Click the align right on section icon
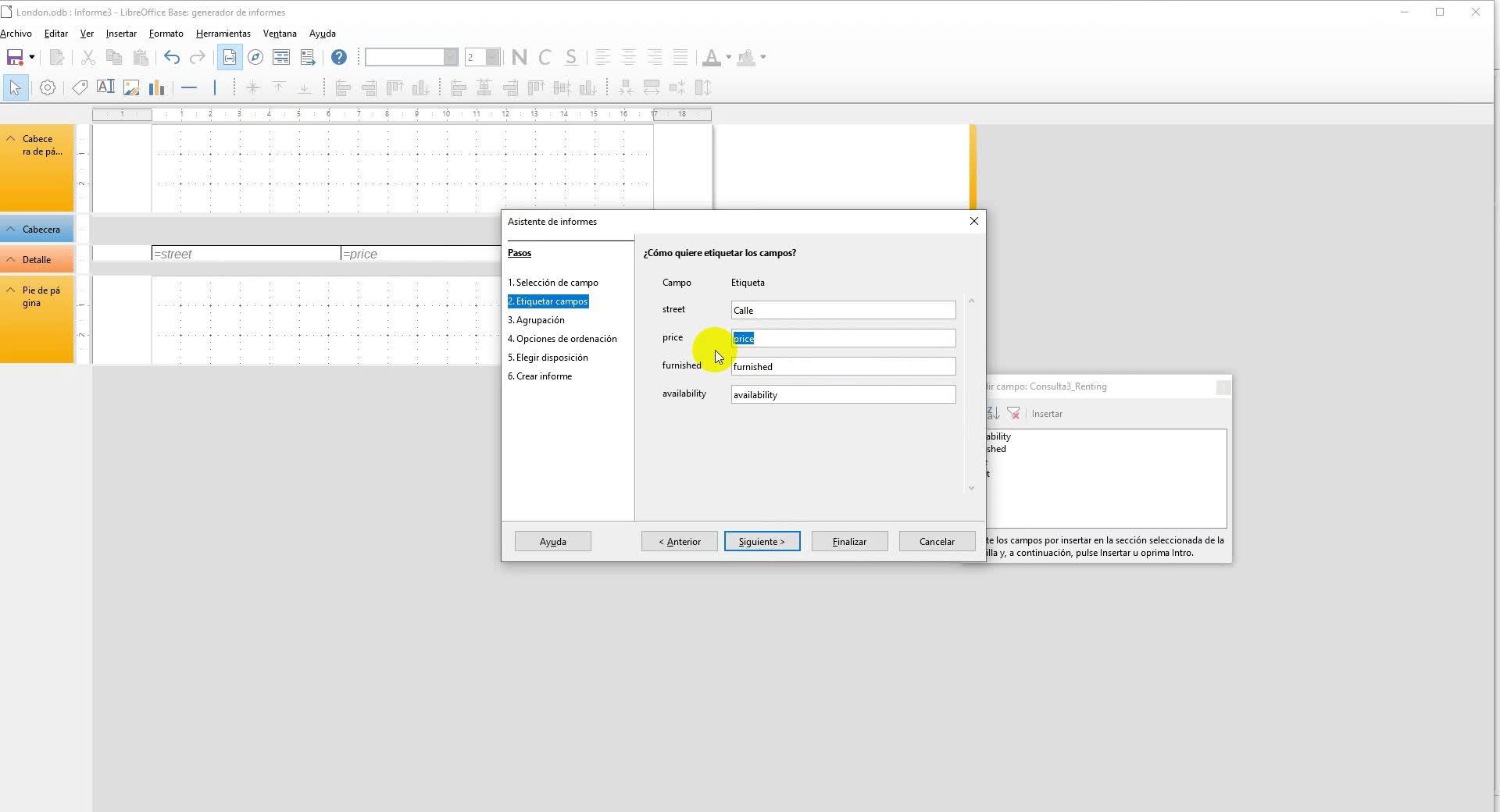This screenshot has width=1500, height=812. point(369,87)
